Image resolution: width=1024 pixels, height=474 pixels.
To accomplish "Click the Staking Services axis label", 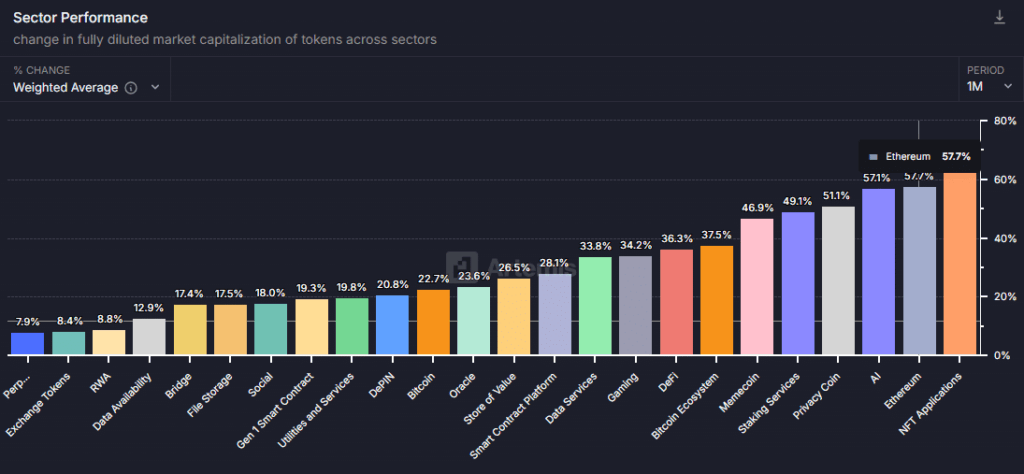I will (x=769, y=403).
